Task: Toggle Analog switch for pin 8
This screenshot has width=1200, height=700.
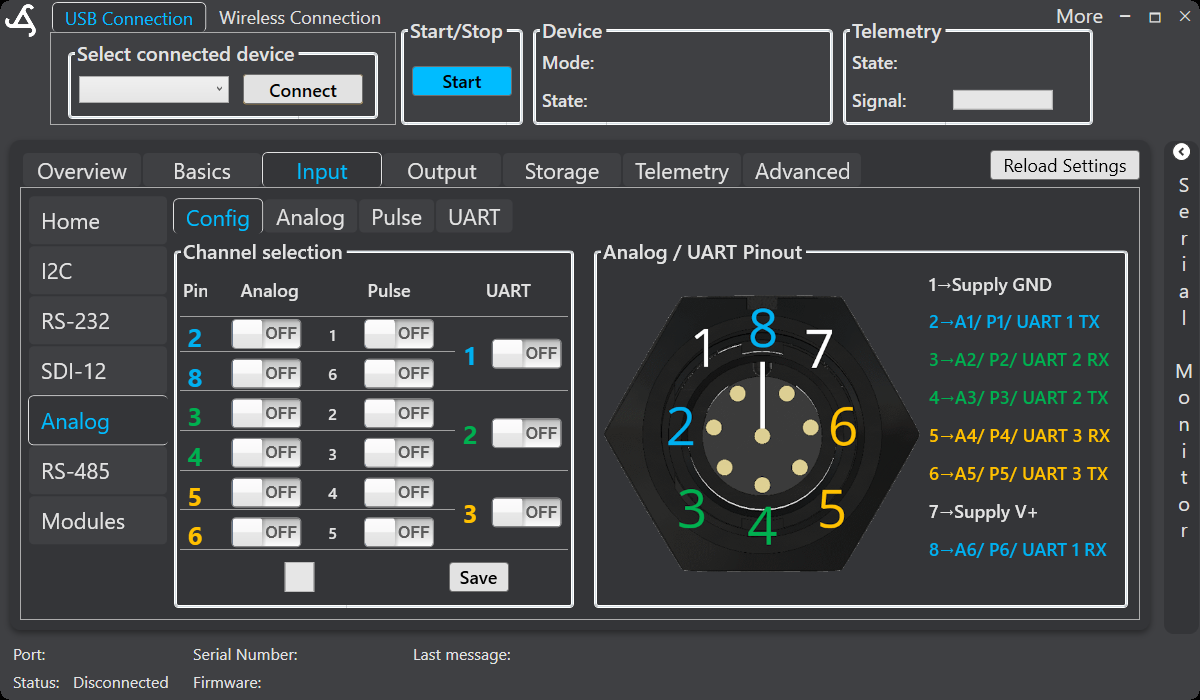Action: (x=266, y=374)
